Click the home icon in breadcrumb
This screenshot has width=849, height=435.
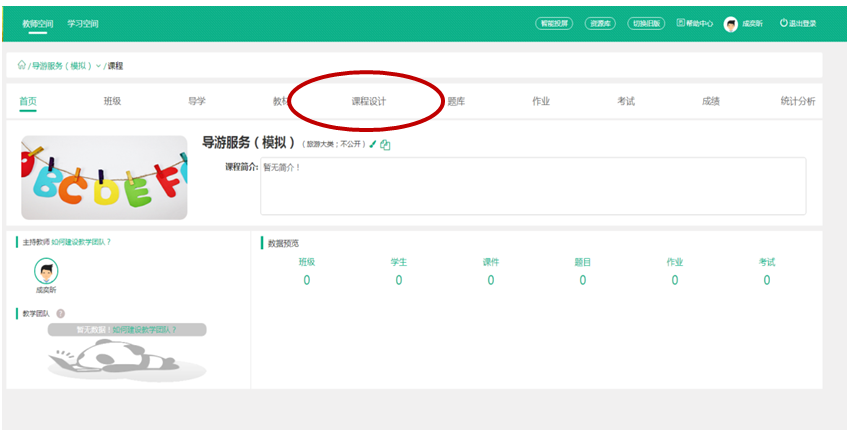coord(22,66)
